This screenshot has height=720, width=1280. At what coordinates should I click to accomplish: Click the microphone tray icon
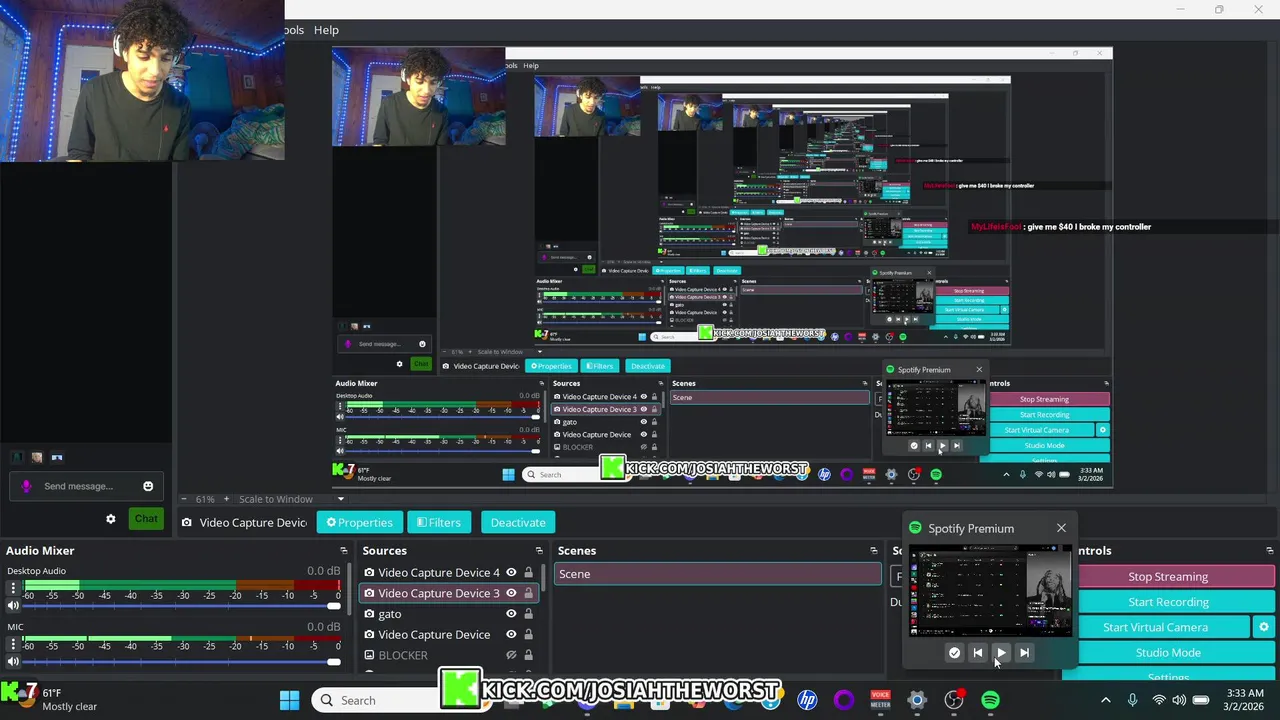pyautogui.click(x=1132, y=700)
